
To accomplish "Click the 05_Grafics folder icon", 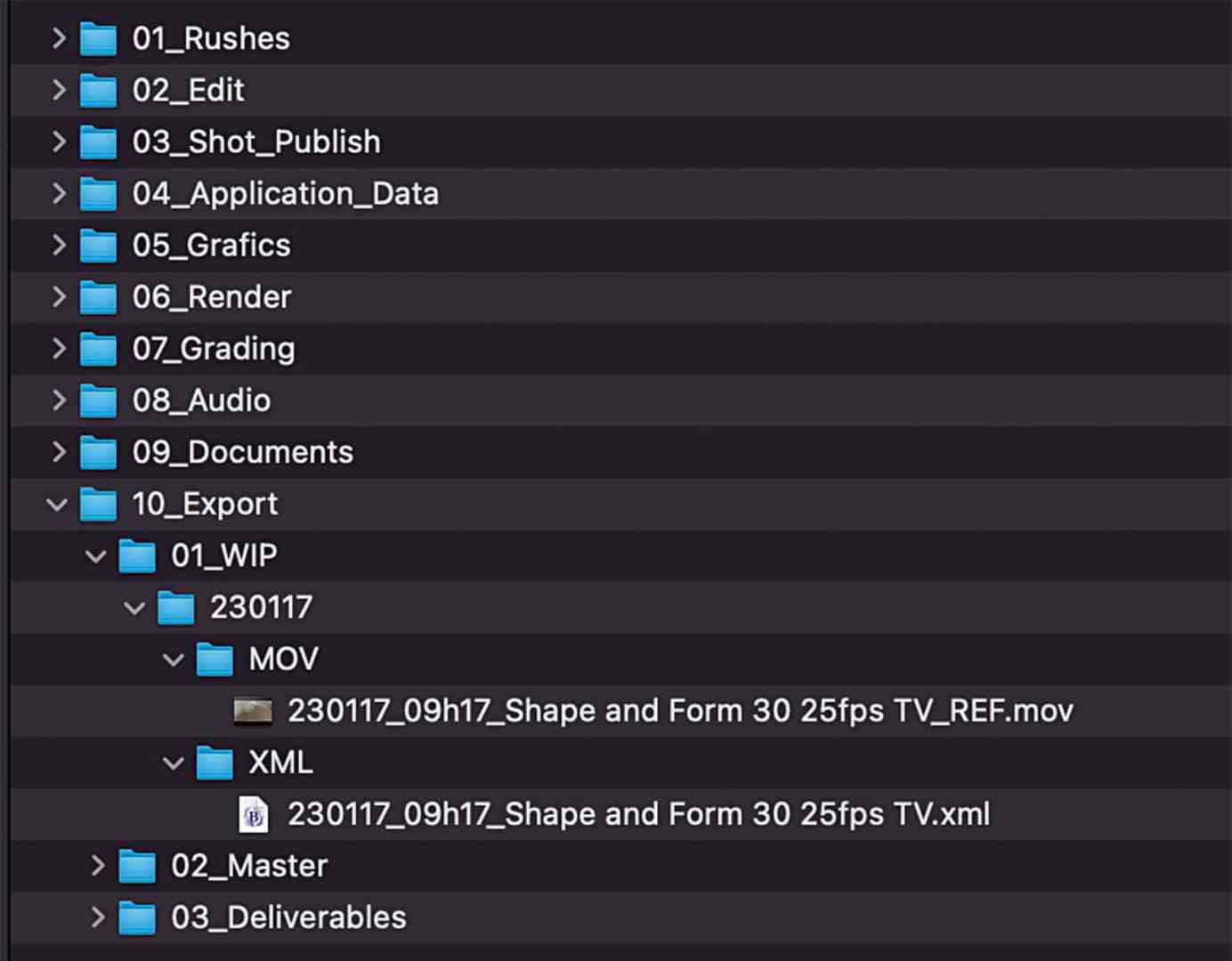I will 98,246.
